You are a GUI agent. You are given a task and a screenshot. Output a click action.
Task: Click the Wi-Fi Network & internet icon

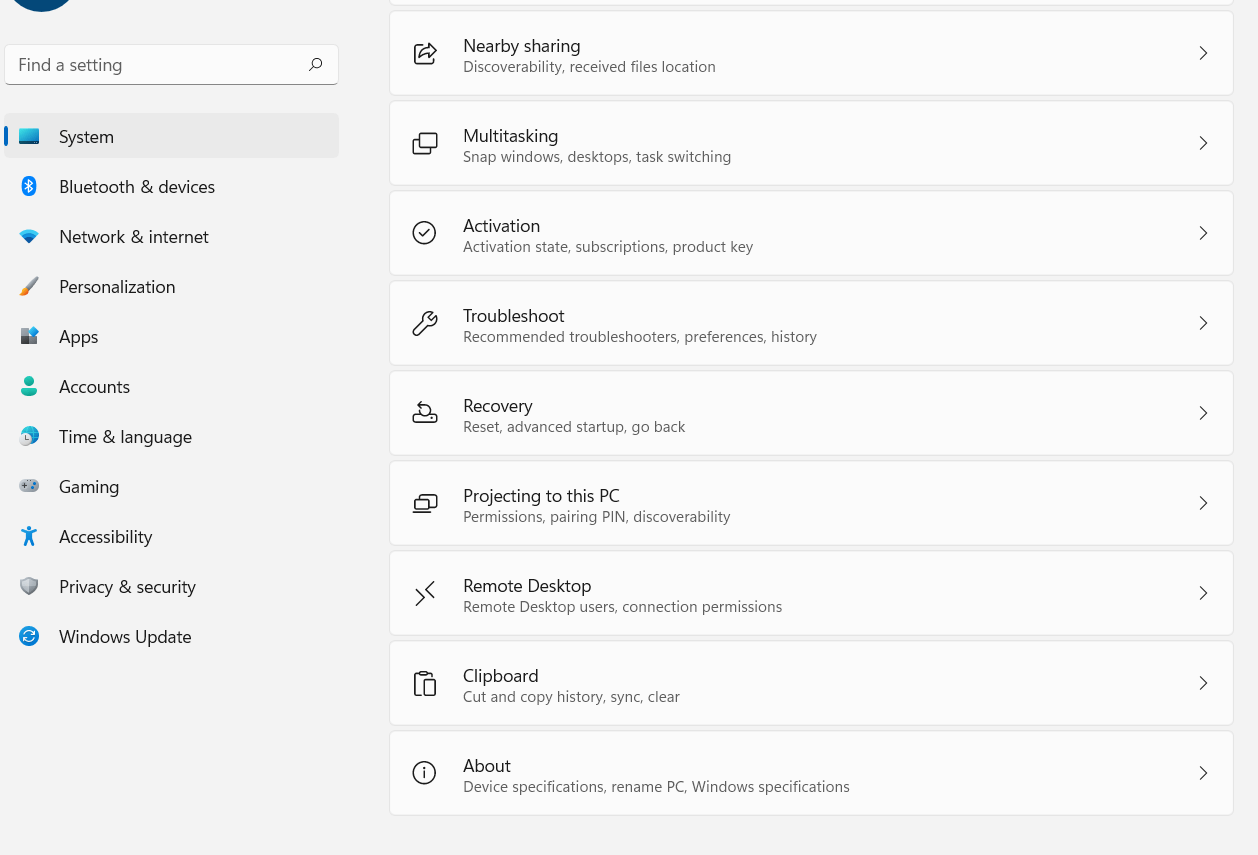click(29, 237)
